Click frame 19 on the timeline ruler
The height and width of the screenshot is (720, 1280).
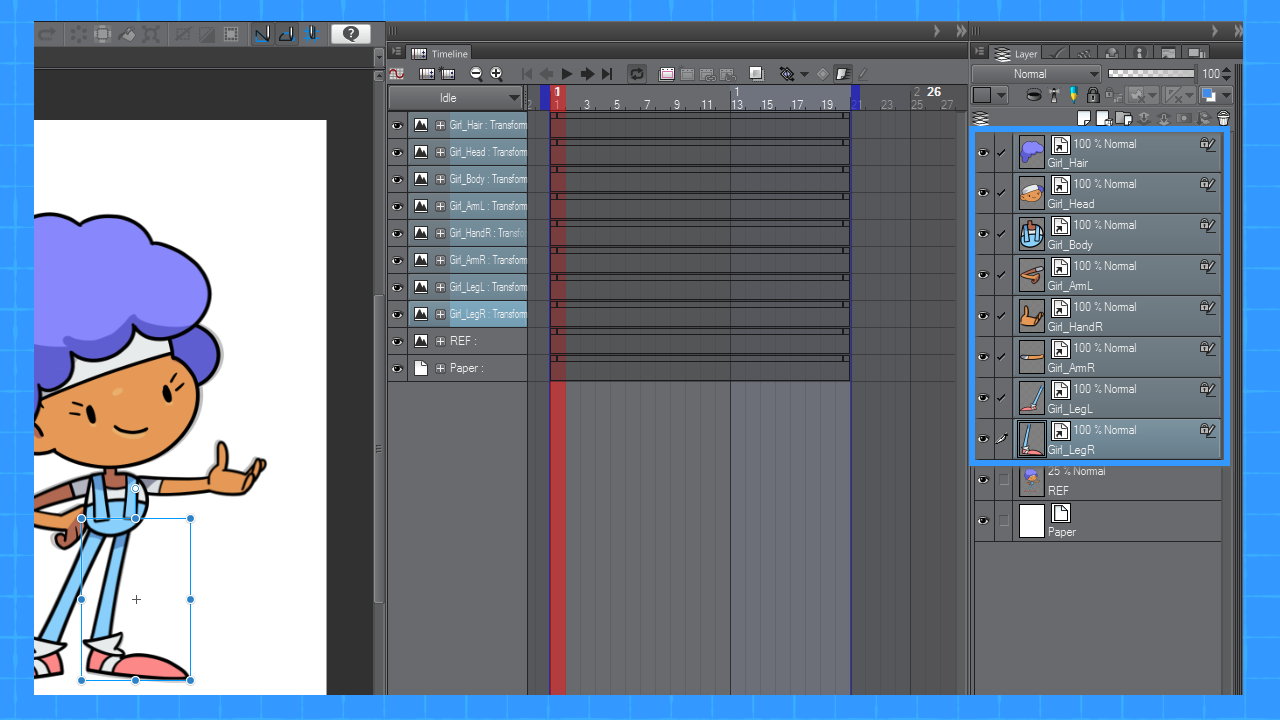827,104
